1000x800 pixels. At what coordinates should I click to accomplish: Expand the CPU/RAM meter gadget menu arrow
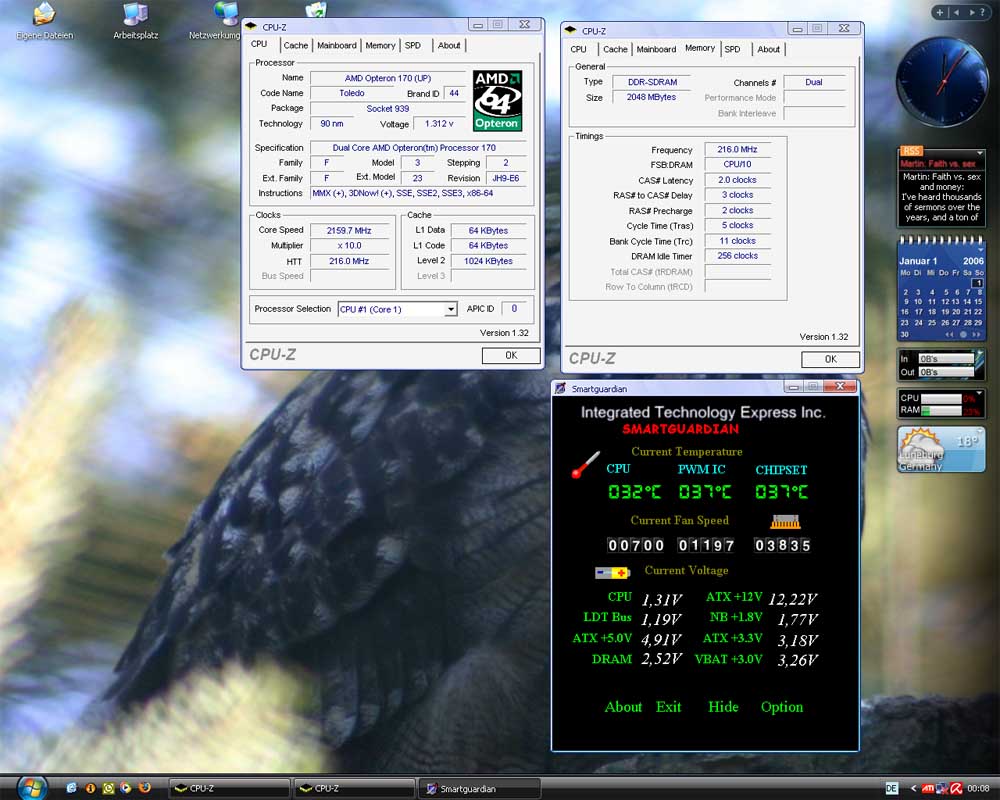click(980, 393)
